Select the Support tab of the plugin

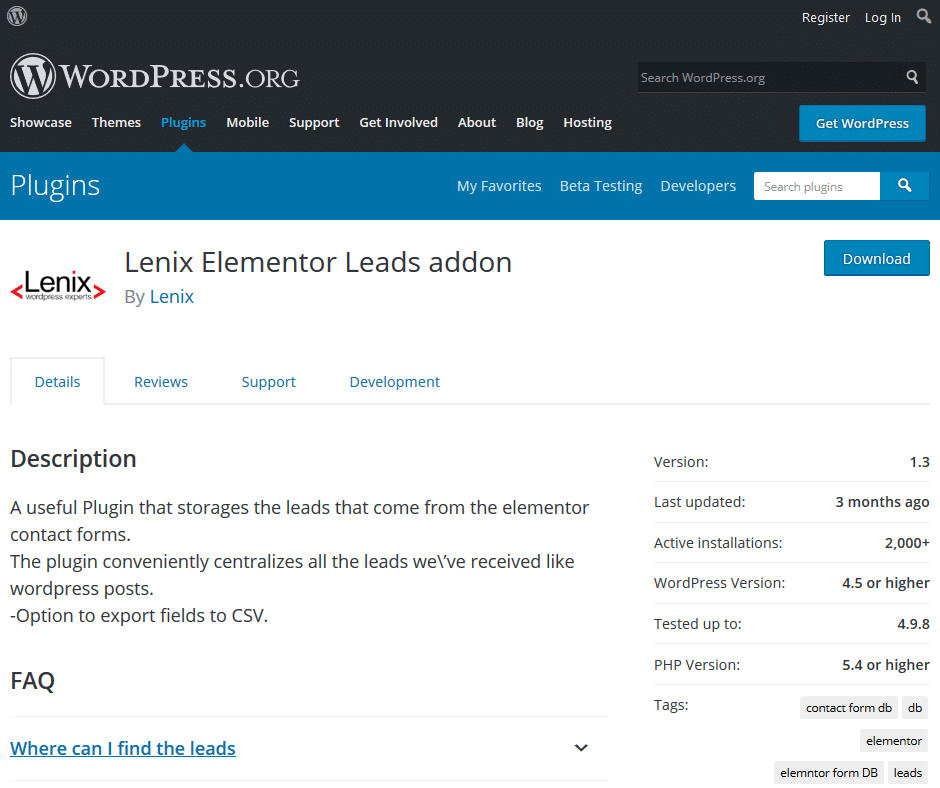click(269, 382)
